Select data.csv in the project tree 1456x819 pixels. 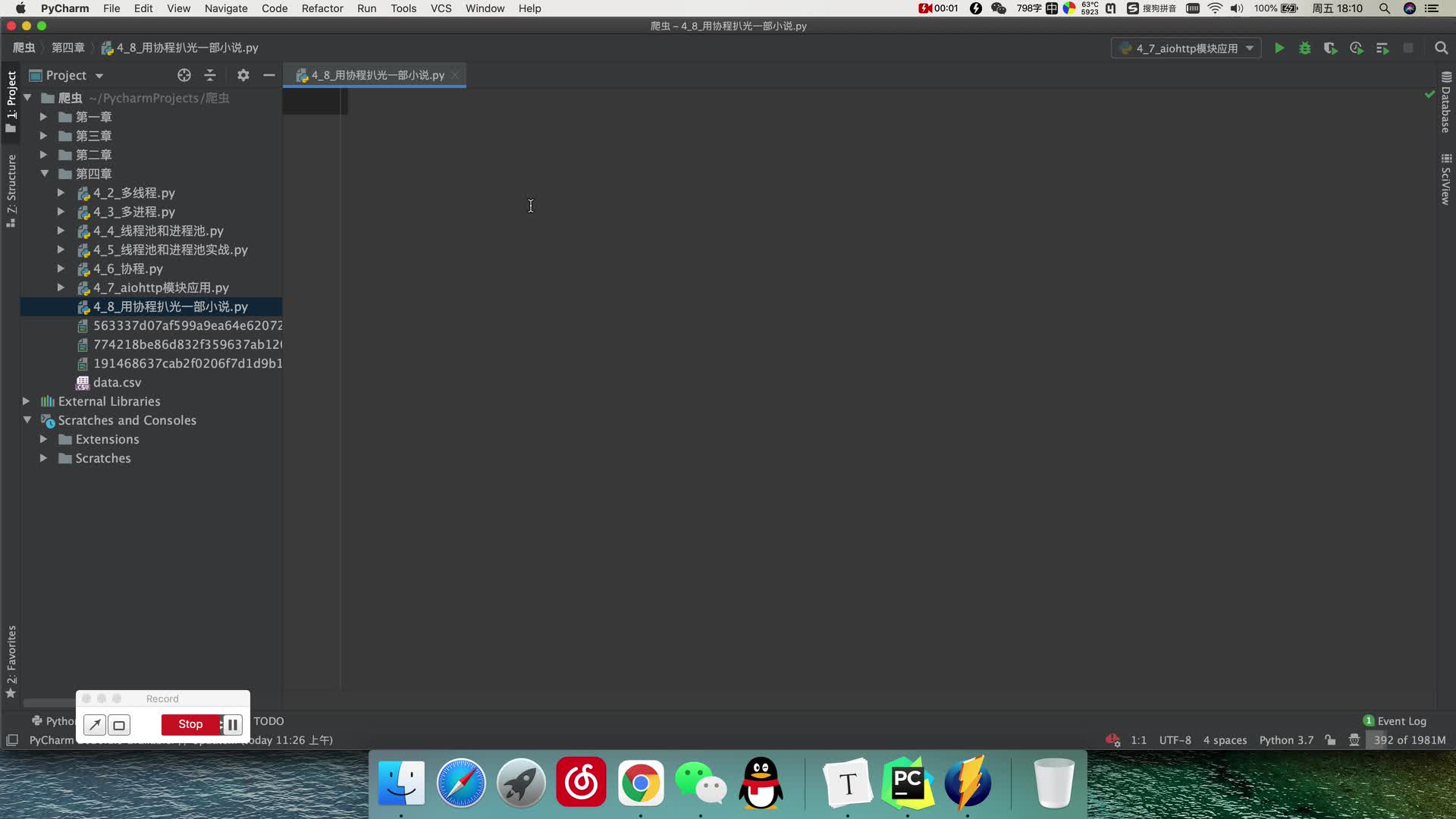(x=117, y=382)
